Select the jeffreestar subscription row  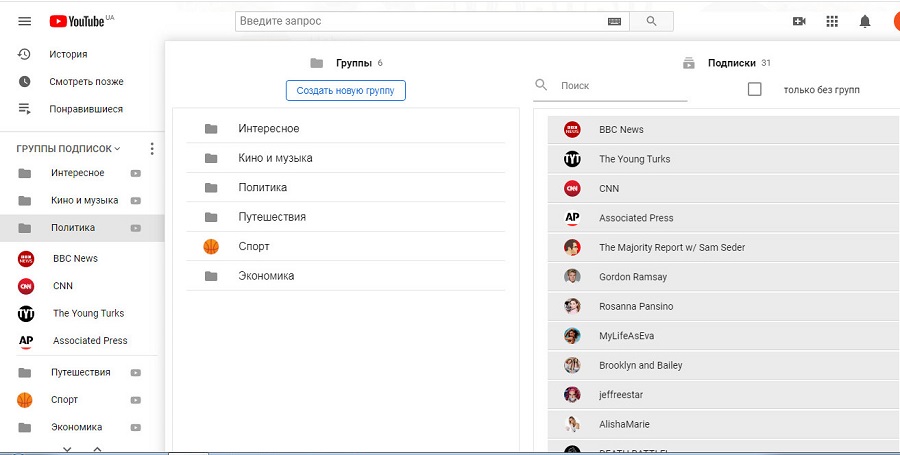click(x=723, y=395)
